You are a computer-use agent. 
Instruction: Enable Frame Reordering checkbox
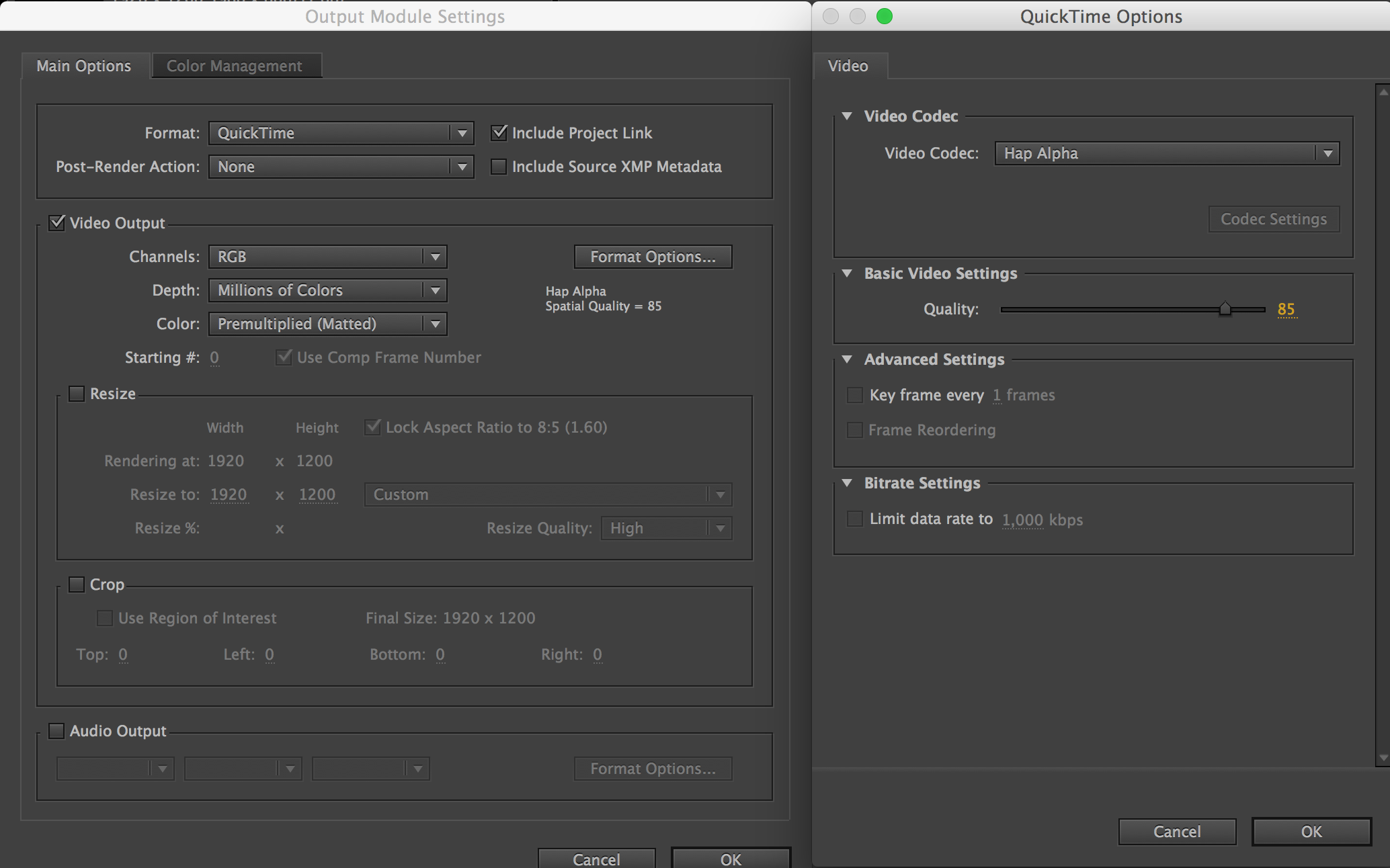[x=856, y=430]
